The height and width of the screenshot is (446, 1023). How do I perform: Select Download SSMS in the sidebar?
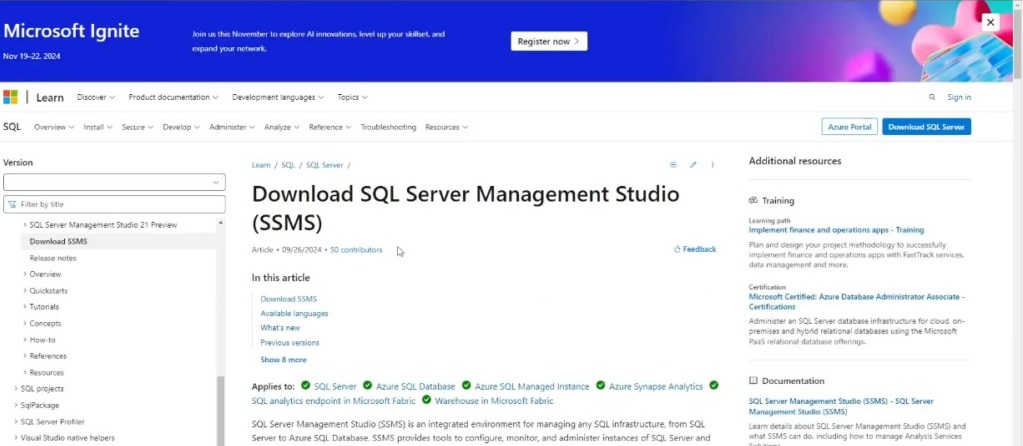pyautogui.click(x=58, y=241)
